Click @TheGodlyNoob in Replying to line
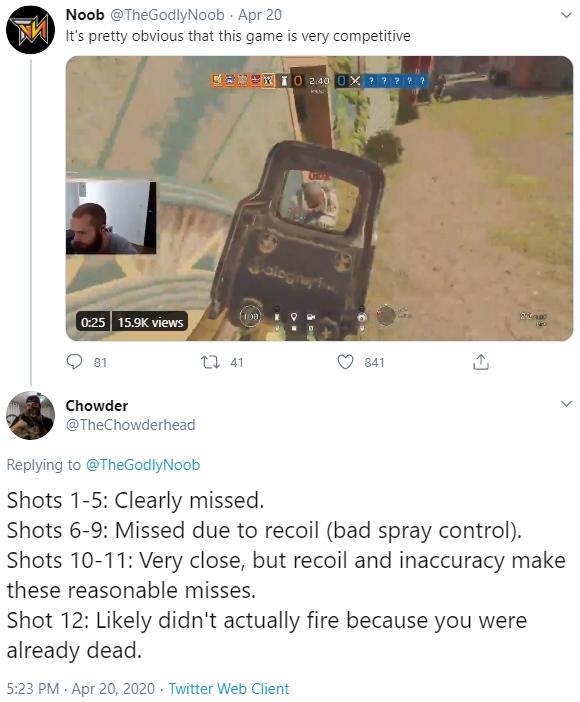The width and height of the screenshot is (580, 702). click(x=142, y=465)
